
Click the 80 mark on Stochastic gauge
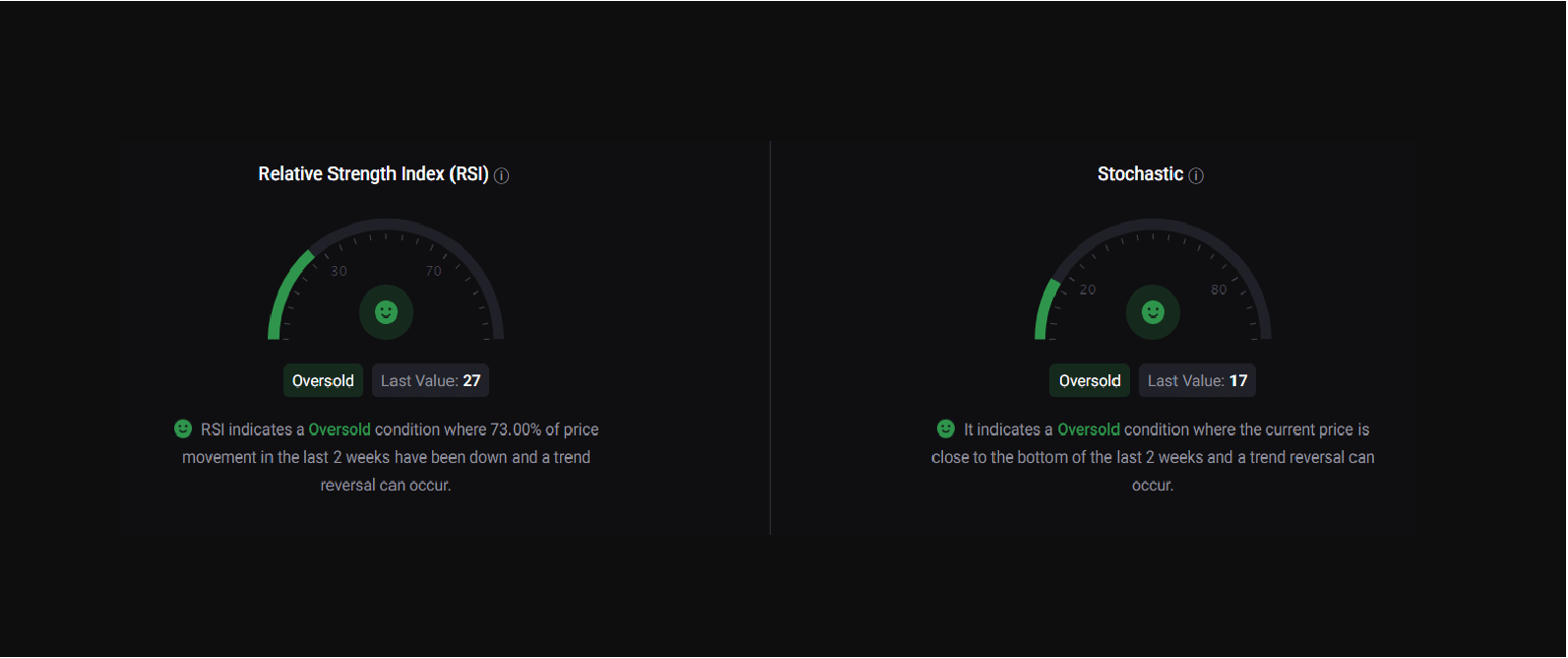[x=1219, y=290]
